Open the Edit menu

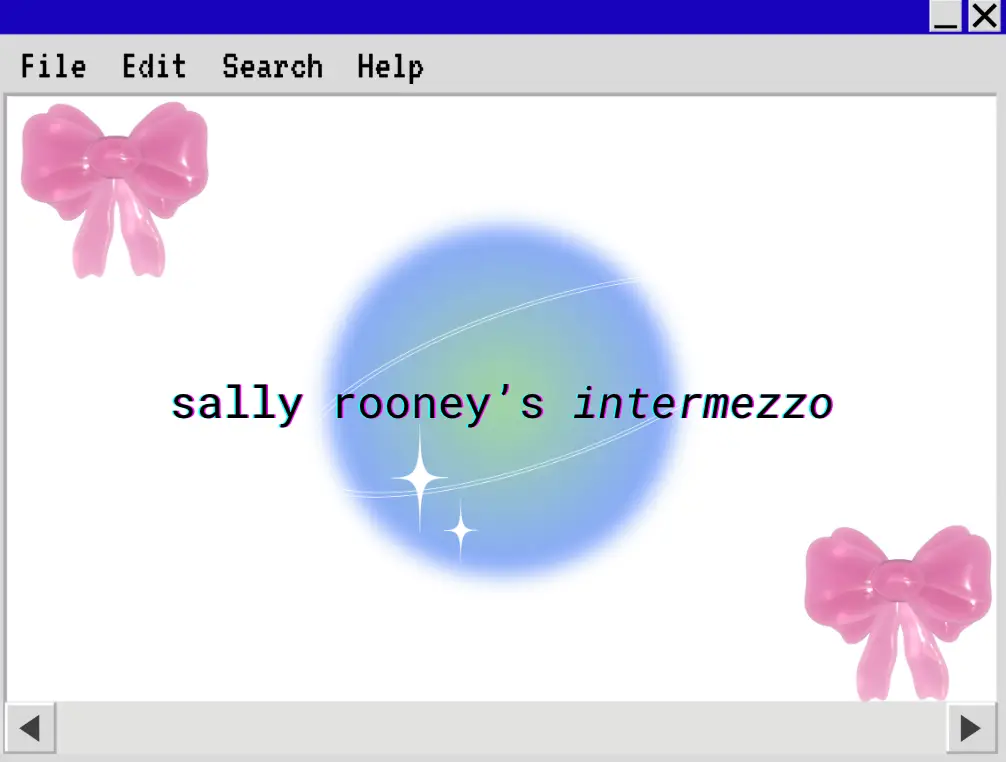[154, 66]
